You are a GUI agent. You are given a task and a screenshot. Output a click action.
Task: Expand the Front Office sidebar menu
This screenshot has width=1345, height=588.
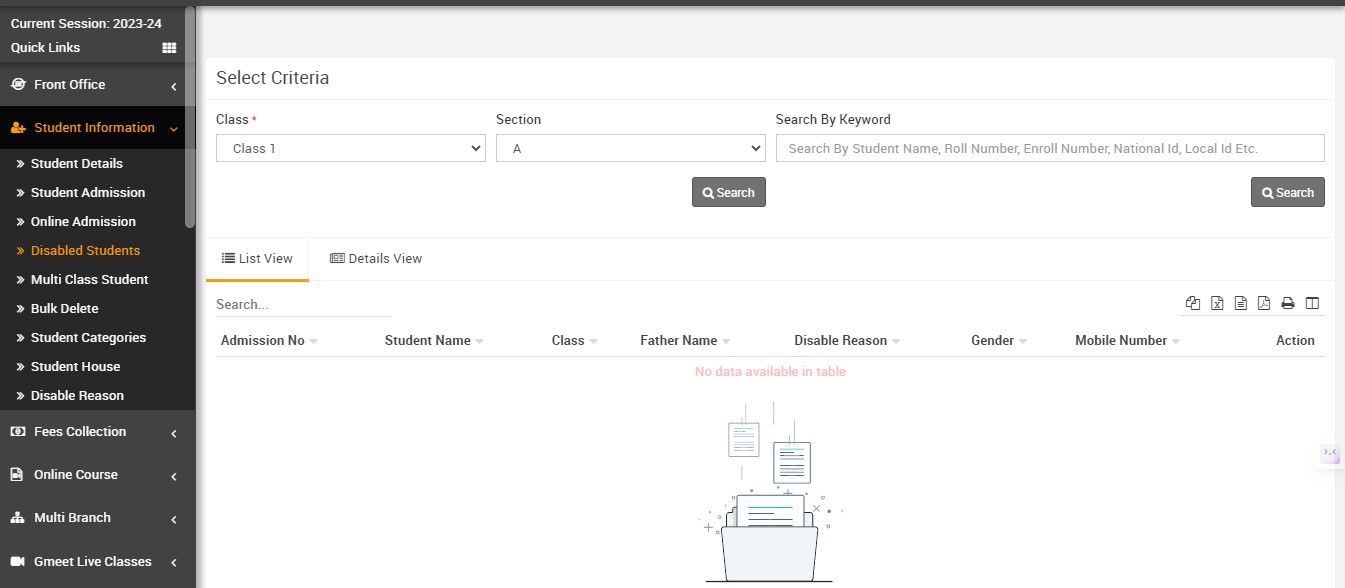(94, 85)
